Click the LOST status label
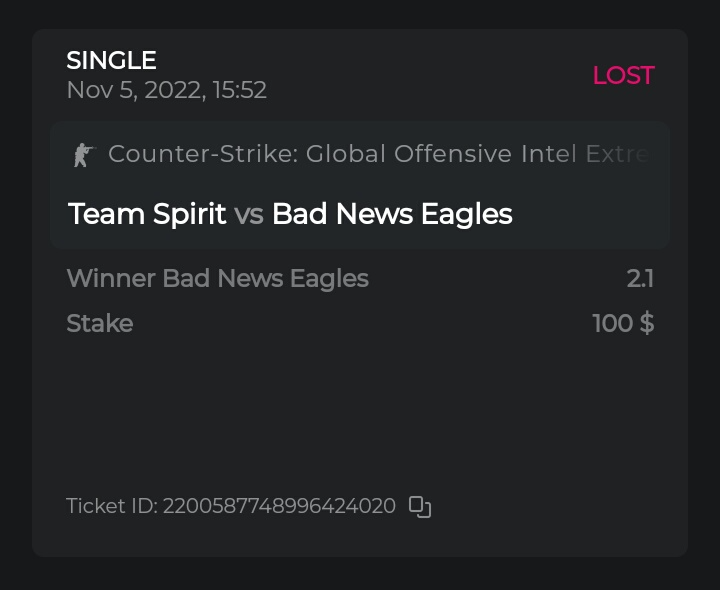 [x=623, y=76]
